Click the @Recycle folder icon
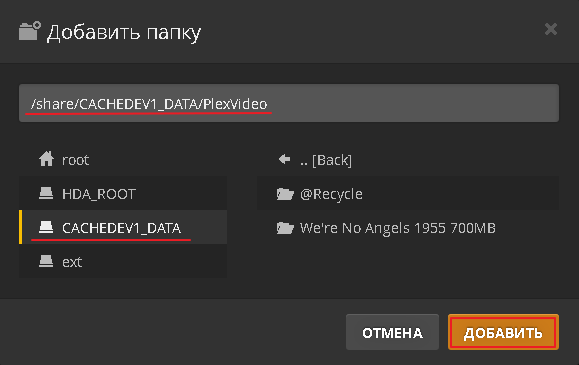 pyautogui.click(x=285, y=194)
